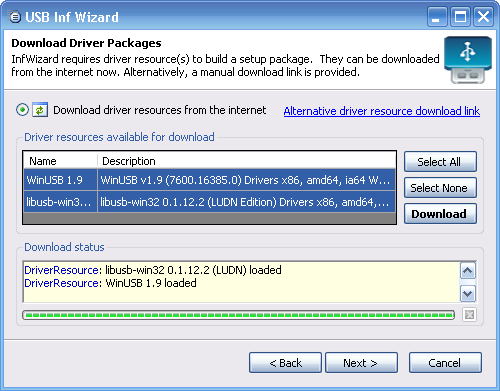Click the Download button
The image size is (500, 391).
440,214
